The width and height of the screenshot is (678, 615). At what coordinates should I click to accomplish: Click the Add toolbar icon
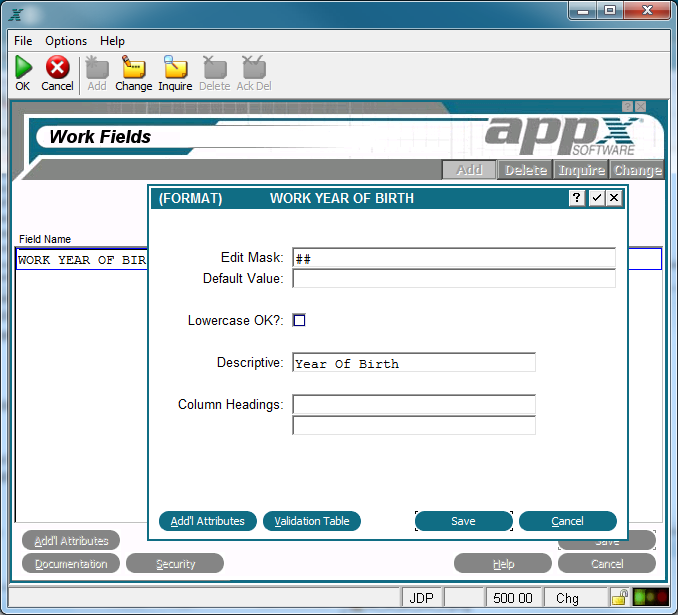(97, 67)
